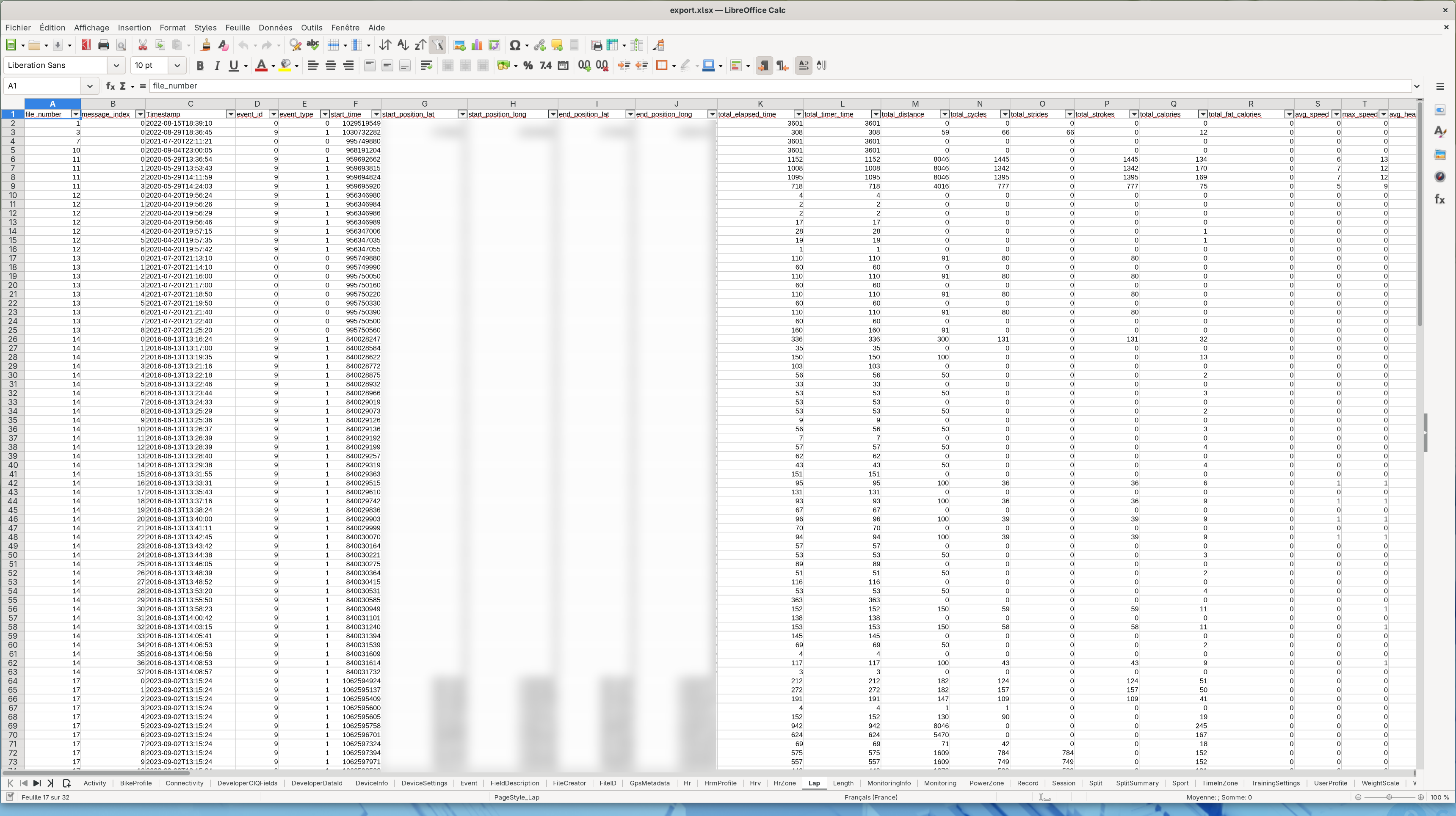Toggle Right-to-Left text direction
Viewport: 1456px width, 816px height.
pyautogui.click(x=782, y=66)
